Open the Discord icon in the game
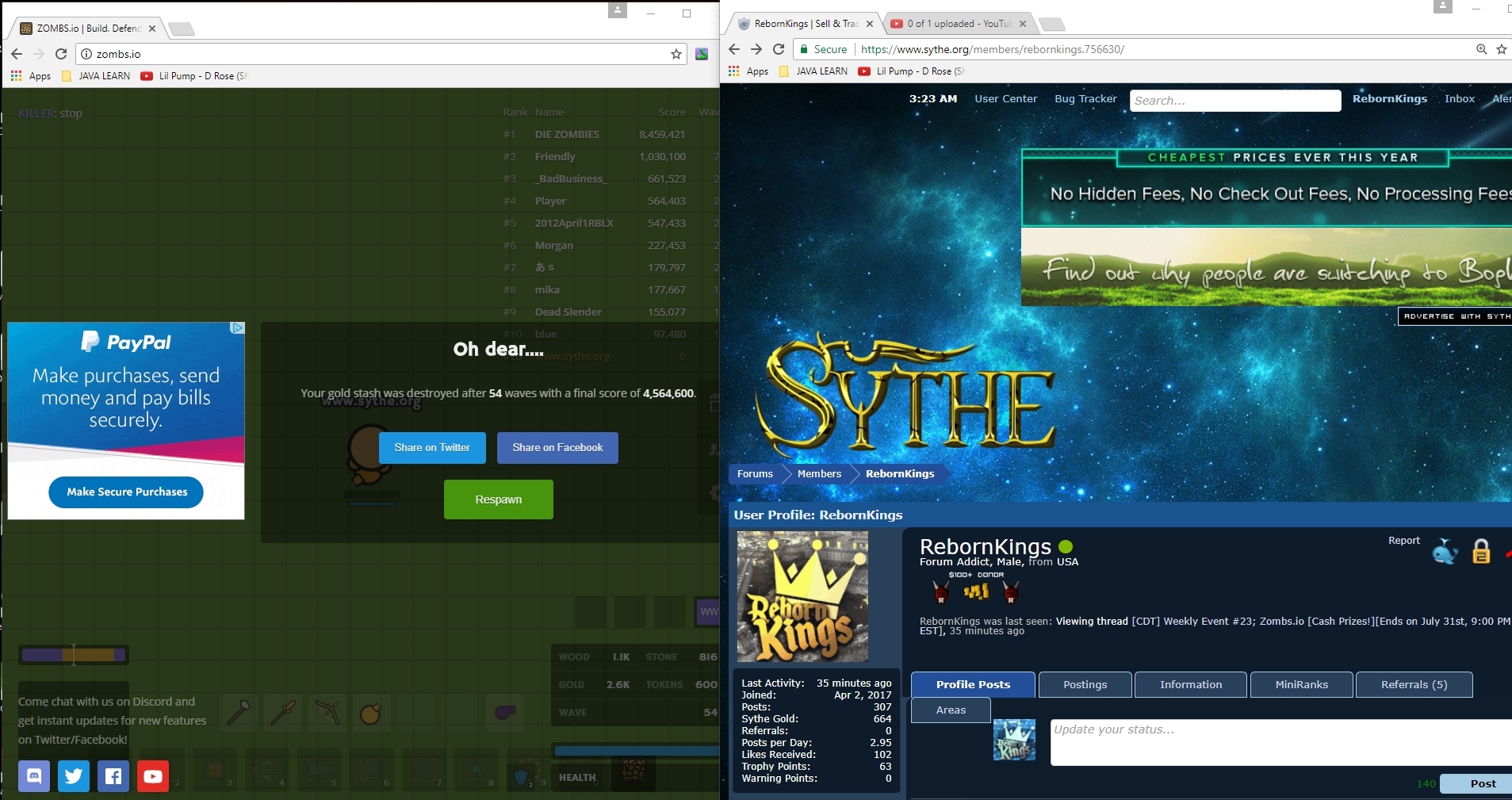Screen dimensions: 1512x800 coord(34,776)
